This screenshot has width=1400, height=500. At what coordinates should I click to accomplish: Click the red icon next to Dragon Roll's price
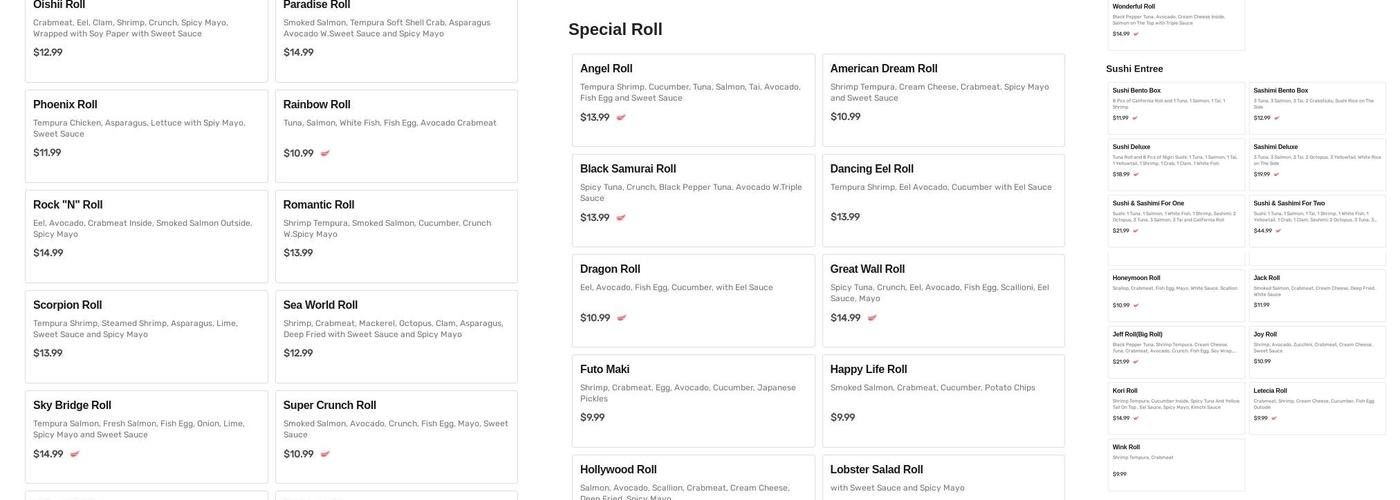621,318
